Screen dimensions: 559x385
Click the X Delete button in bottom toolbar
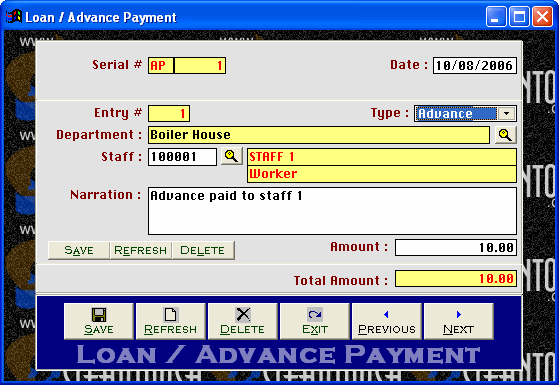coord(243,321)
